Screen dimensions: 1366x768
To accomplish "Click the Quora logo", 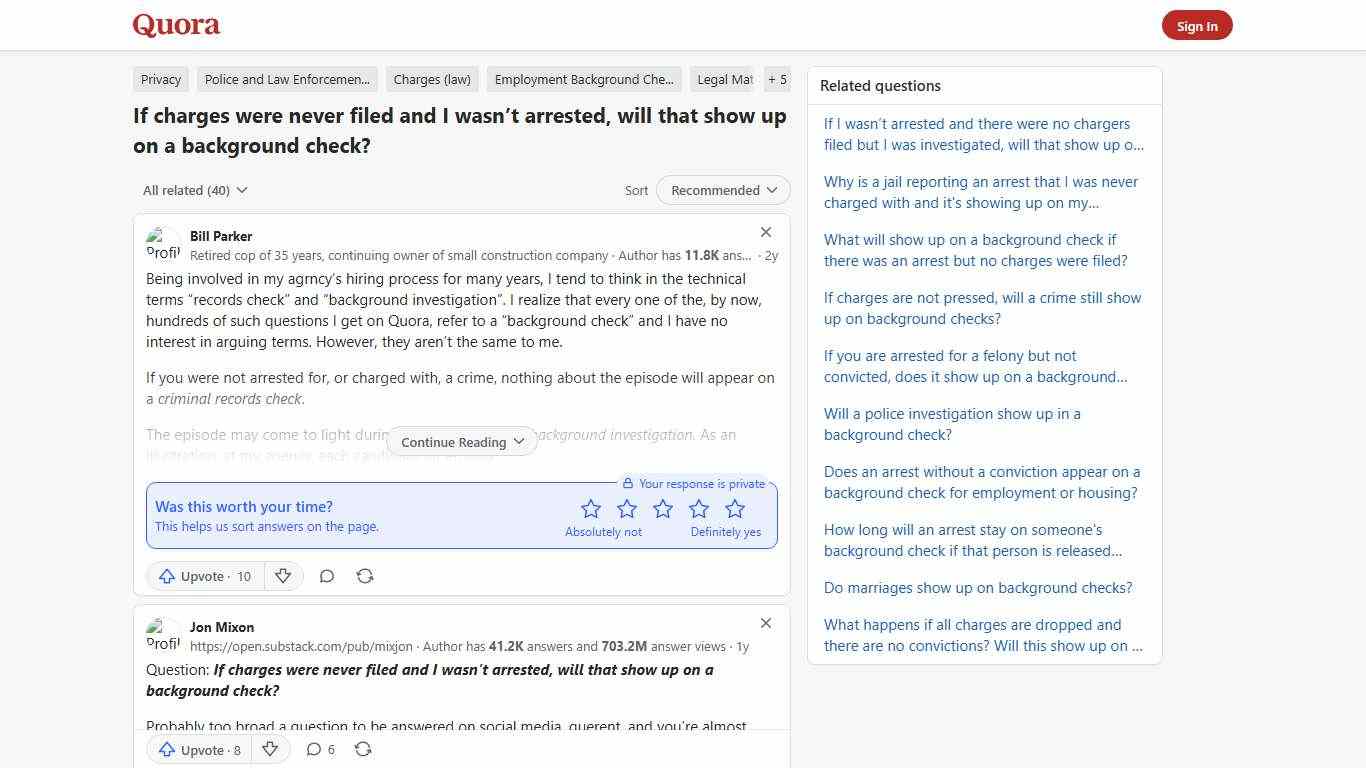I will [x=175, y=24].
